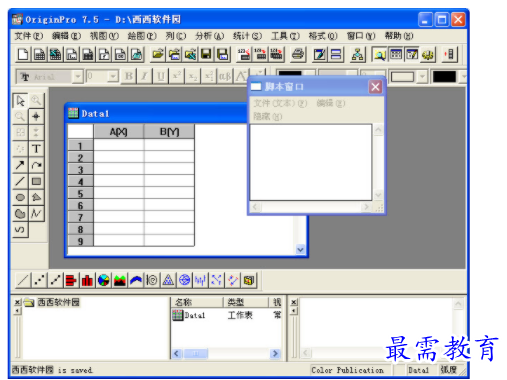The width and height of the screenshot is (507, 380).
Task: Open the 绘图(P) menu
Action: [x=142, y=36]
